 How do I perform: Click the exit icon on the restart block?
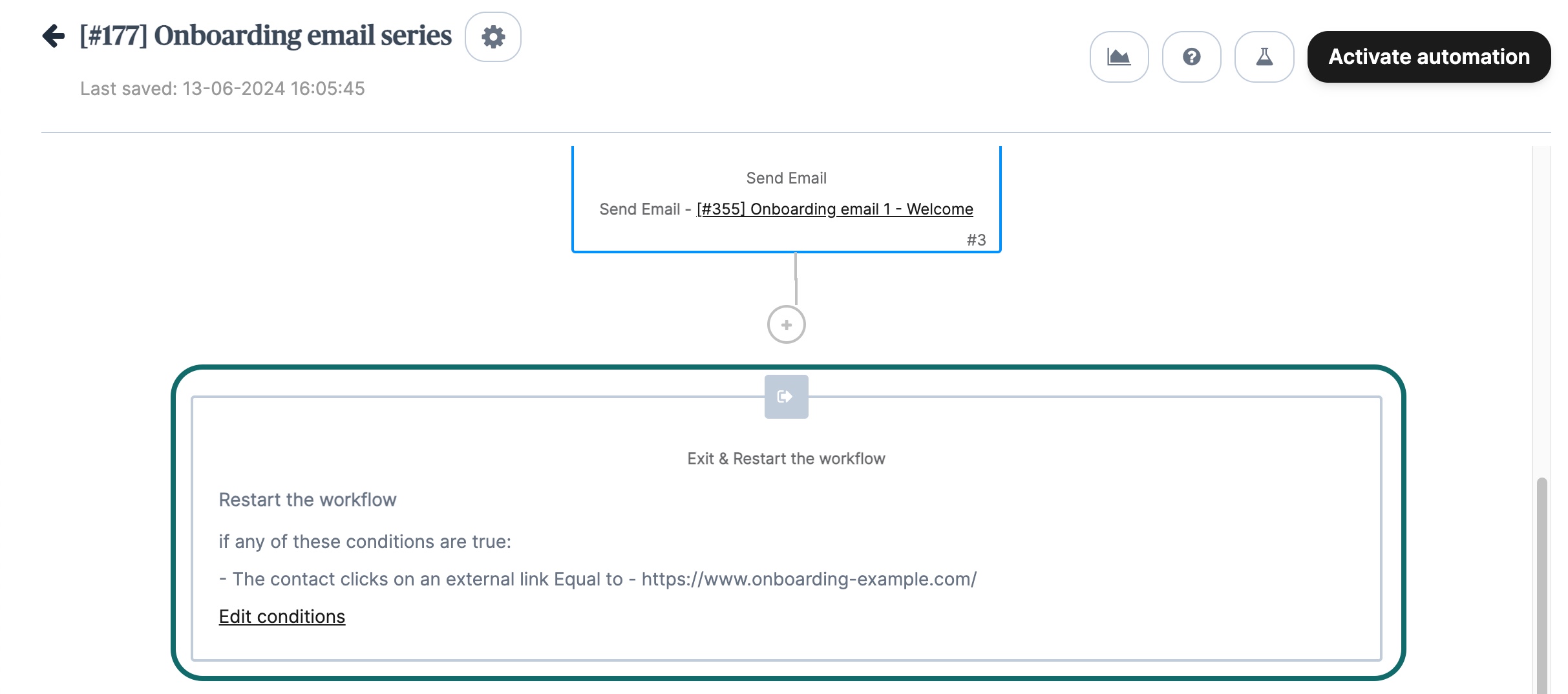[x=786, y=397]
